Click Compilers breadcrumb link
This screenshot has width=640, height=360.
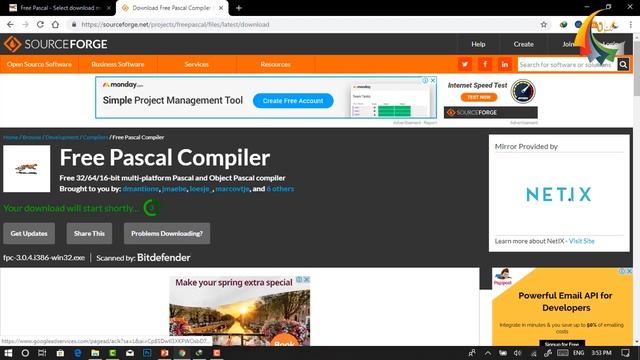[x=95, y=138]
